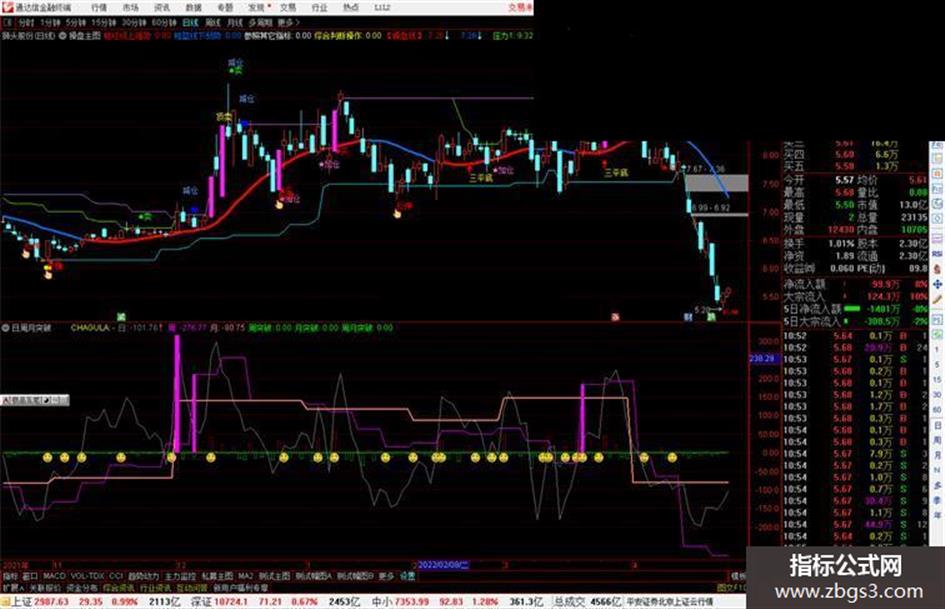The height and width of the screenshot is (609, 945).
Task: Click the 大宗流入 row in quote panel
Action: pyautogui.click(x=856, y=297)
